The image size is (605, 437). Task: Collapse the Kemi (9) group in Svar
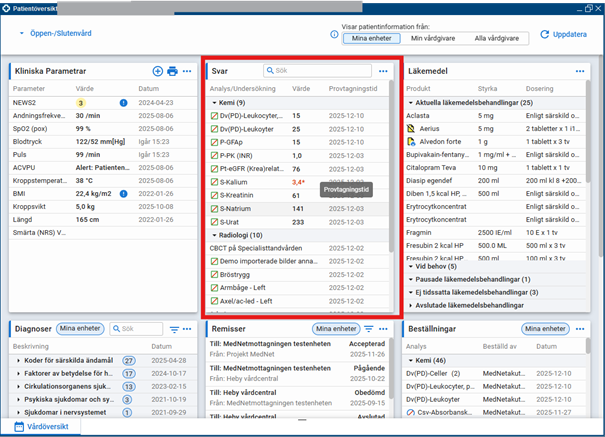click(x=214, y=102)
